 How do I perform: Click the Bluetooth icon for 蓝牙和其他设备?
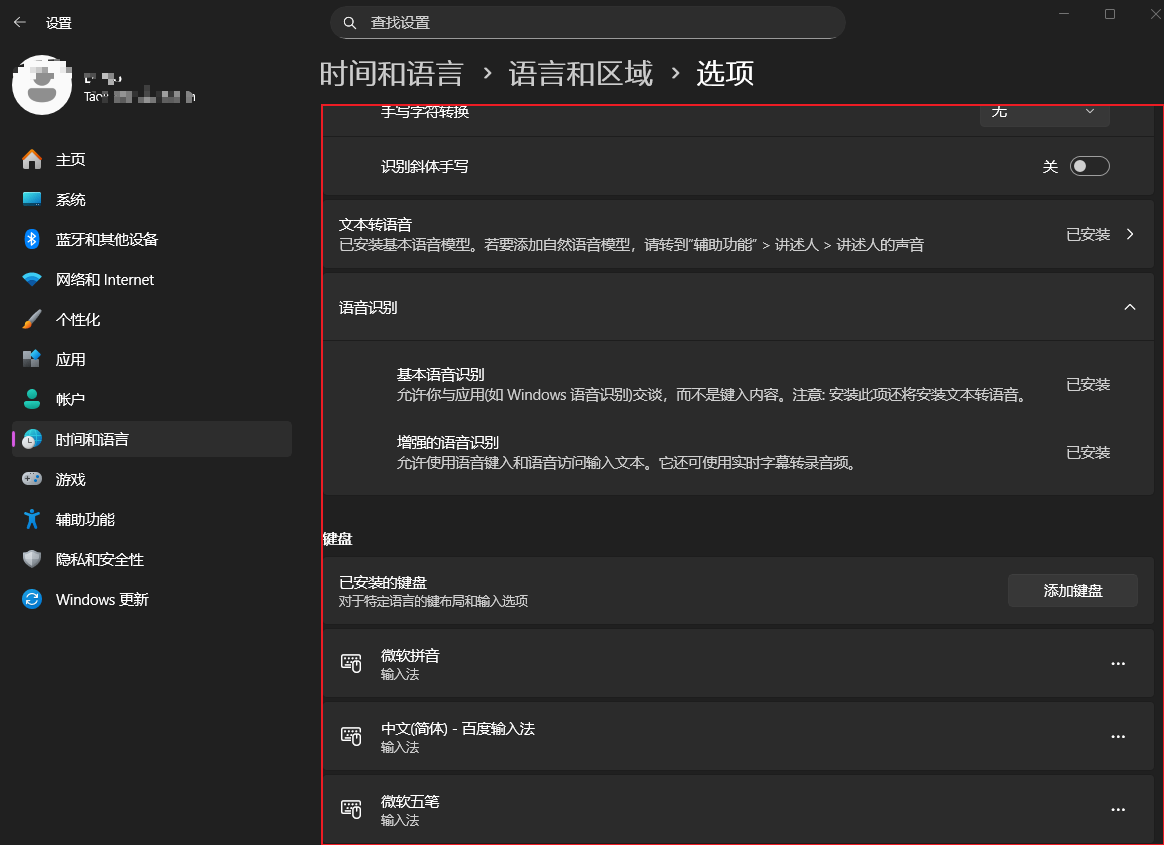point(32,239)
